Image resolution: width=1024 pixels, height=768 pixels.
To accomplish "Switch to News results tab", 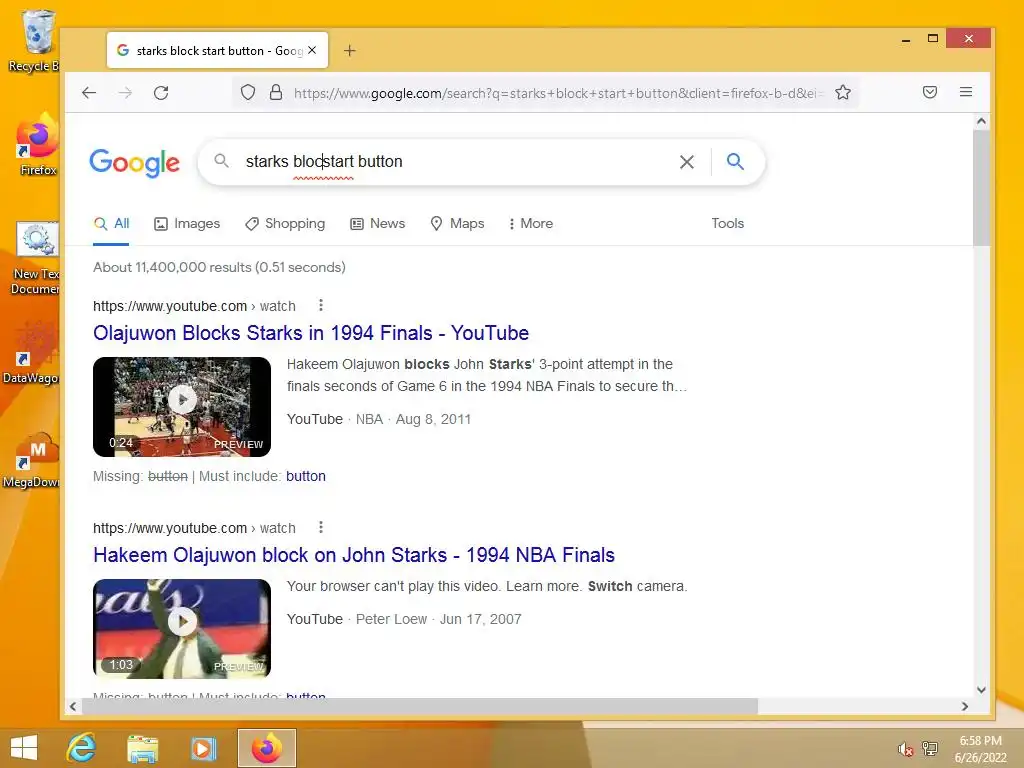I will (377, 223).
